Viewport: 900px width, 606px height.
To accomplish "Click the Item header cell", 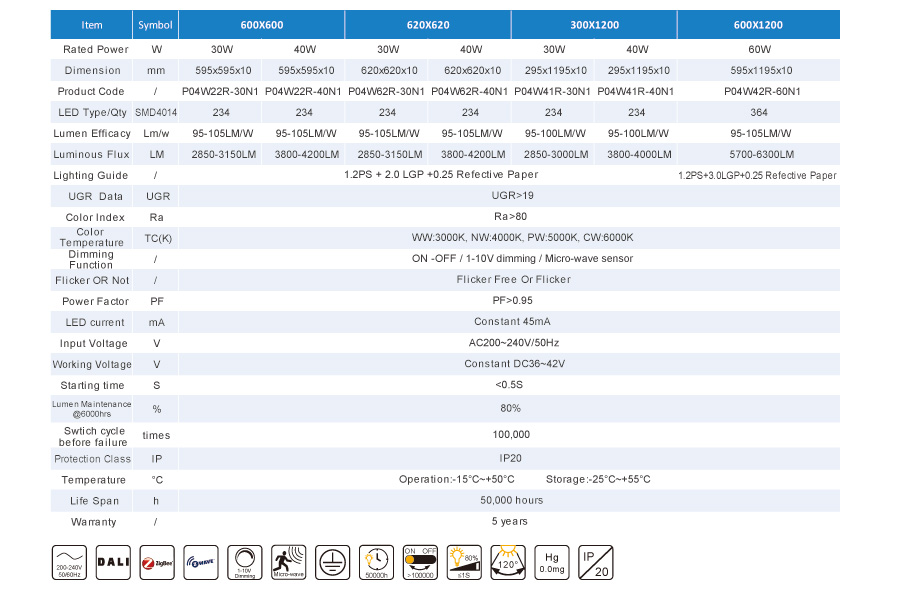I will (91, 25).
